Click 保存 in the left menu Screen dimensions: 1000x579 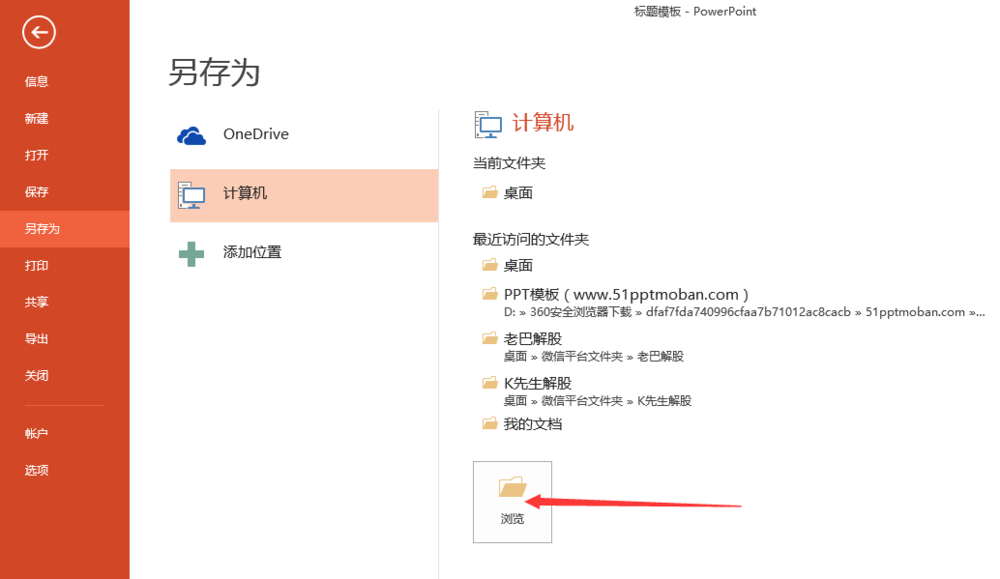pyautogui.click(x=37, y=192)
